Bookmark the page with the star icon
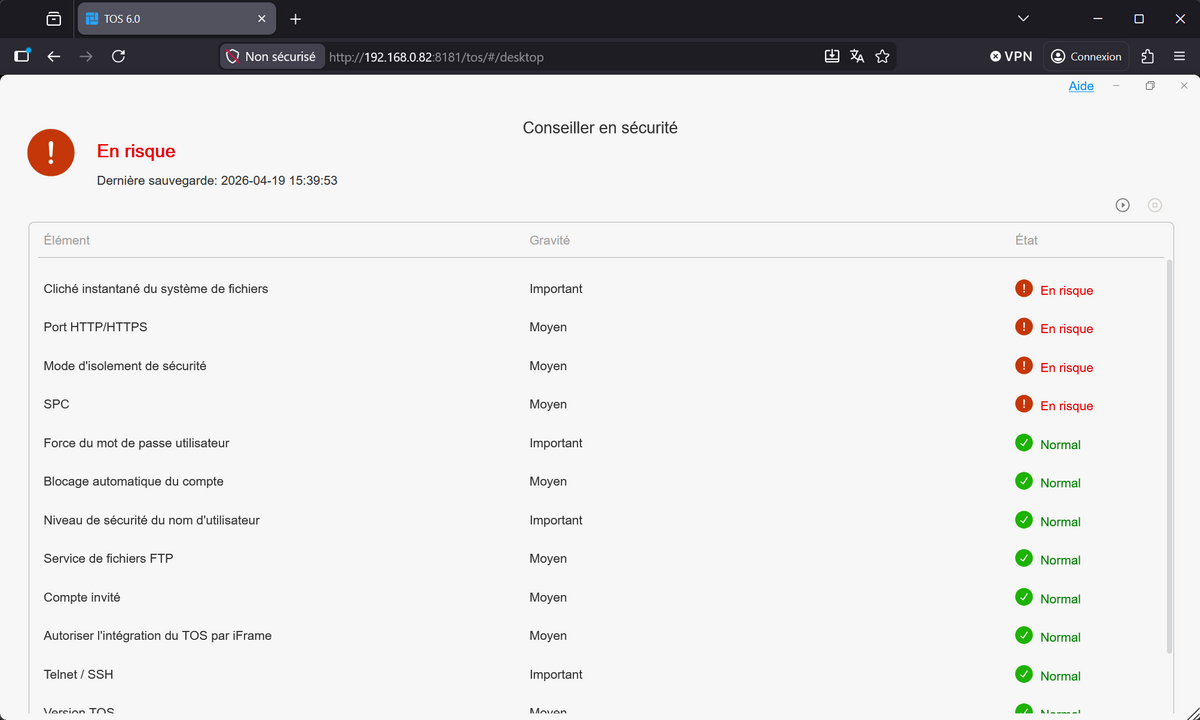Image resolution: width=1200 pixels, height=720 pixels. (x=882, y=57)
